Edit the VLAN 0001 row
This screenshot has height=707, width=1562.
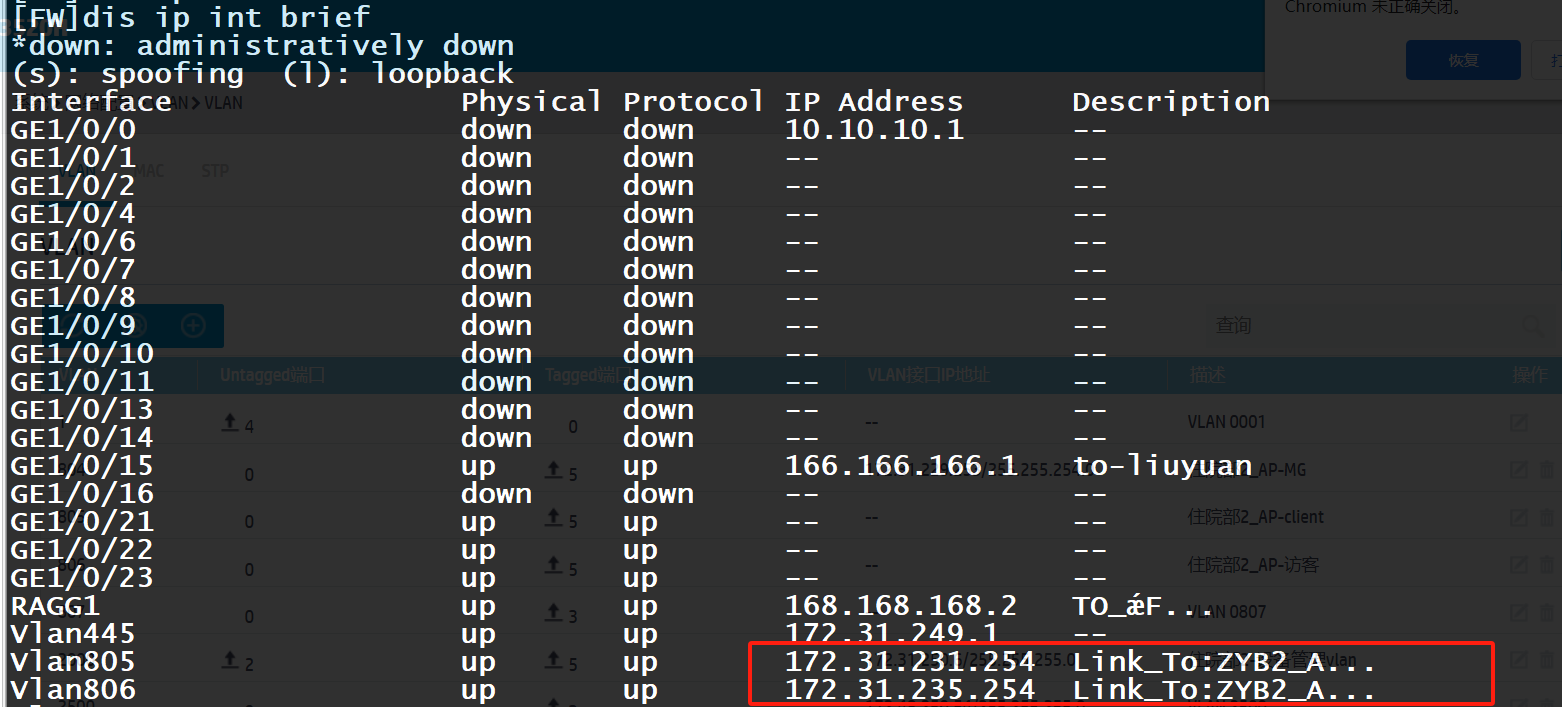1519,422
